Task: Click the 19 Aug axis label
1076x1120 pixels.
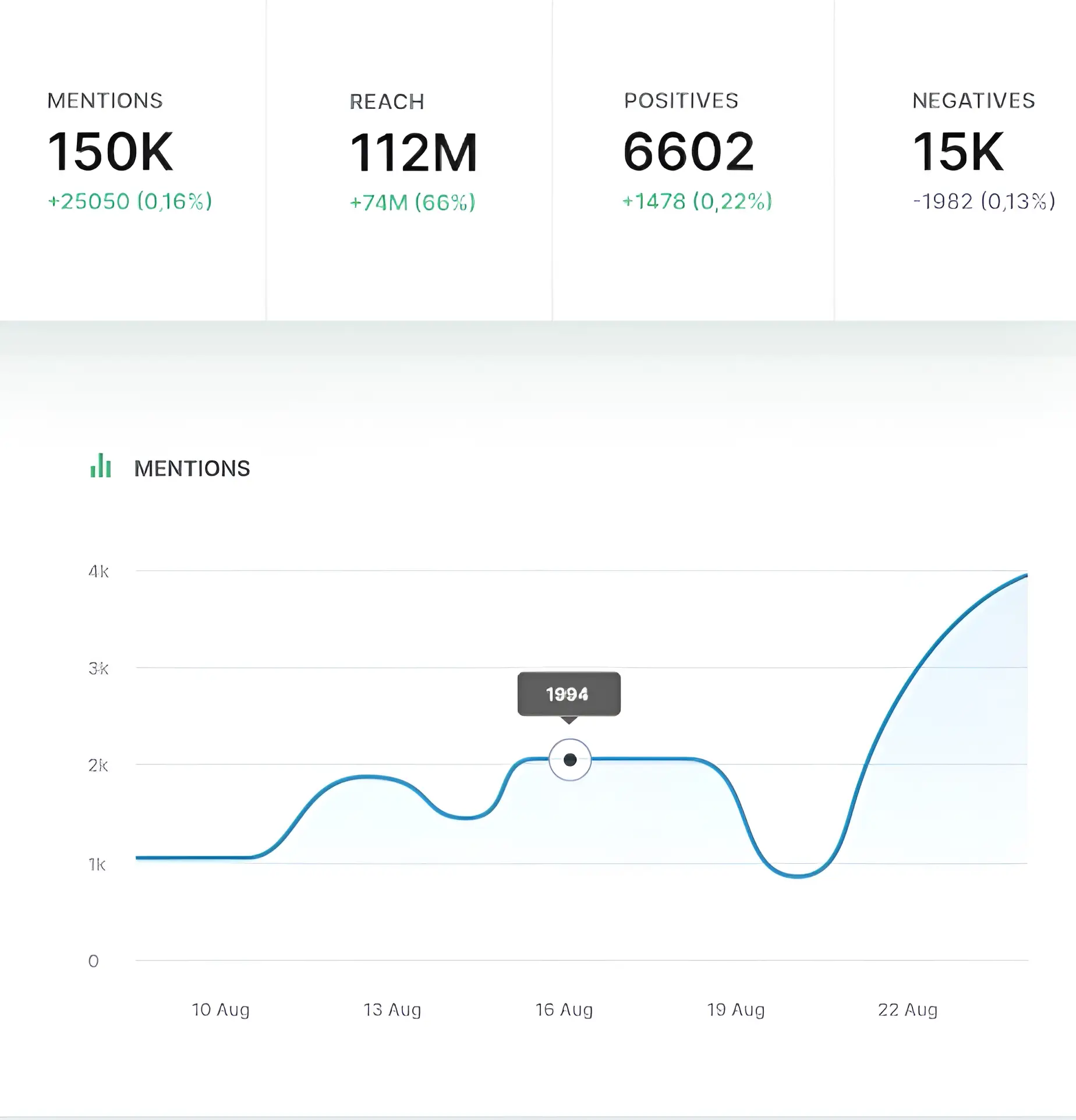Action: coord(736,1009)
